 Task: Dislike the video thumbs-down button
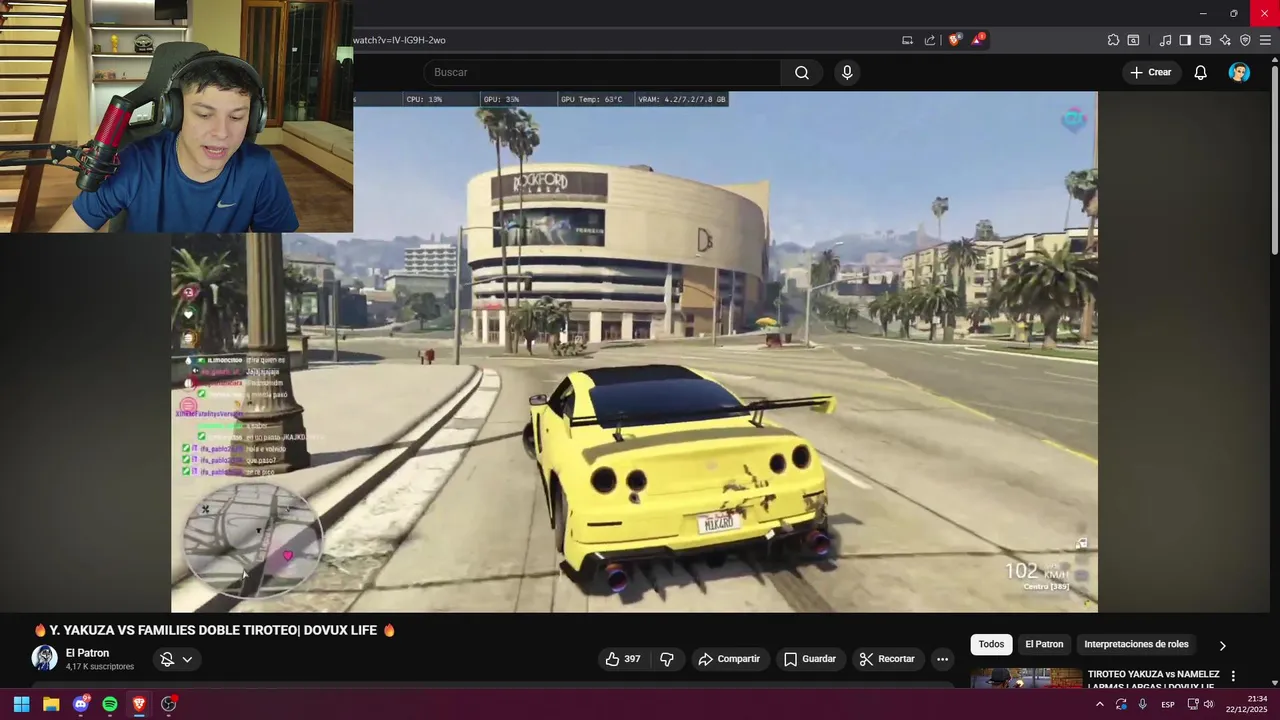667,659
